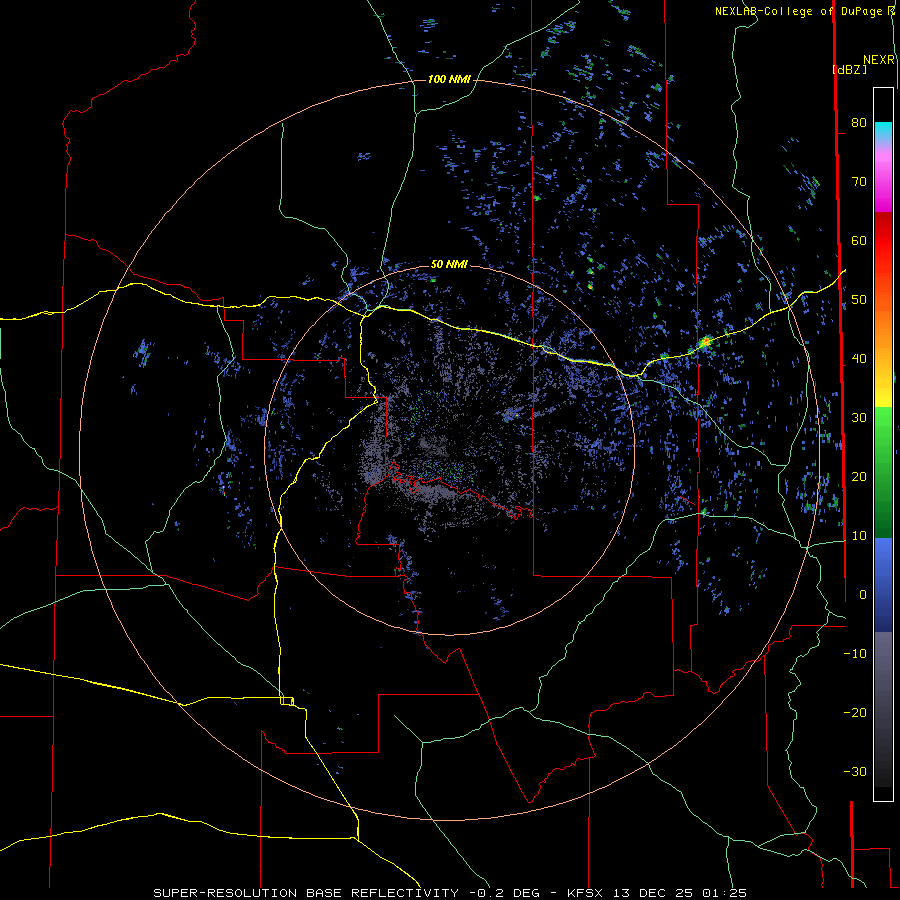Click the dBZ unit label above color scale
The height and width of the screenshot is (900, 900).
849,69
